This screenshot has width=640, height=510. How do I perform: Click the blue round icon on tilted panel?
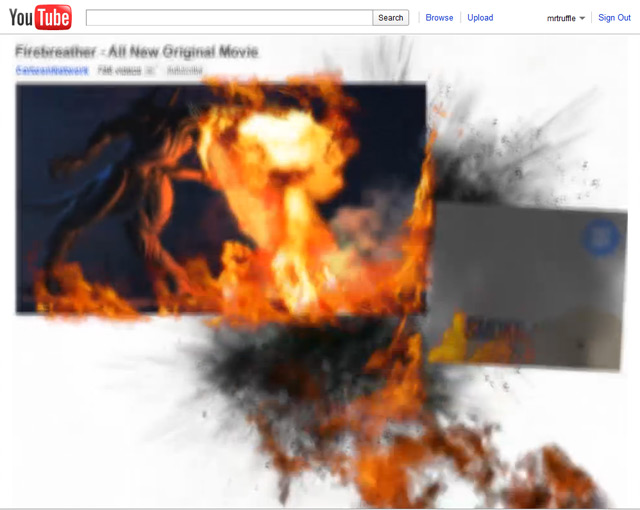click(600, 237)
